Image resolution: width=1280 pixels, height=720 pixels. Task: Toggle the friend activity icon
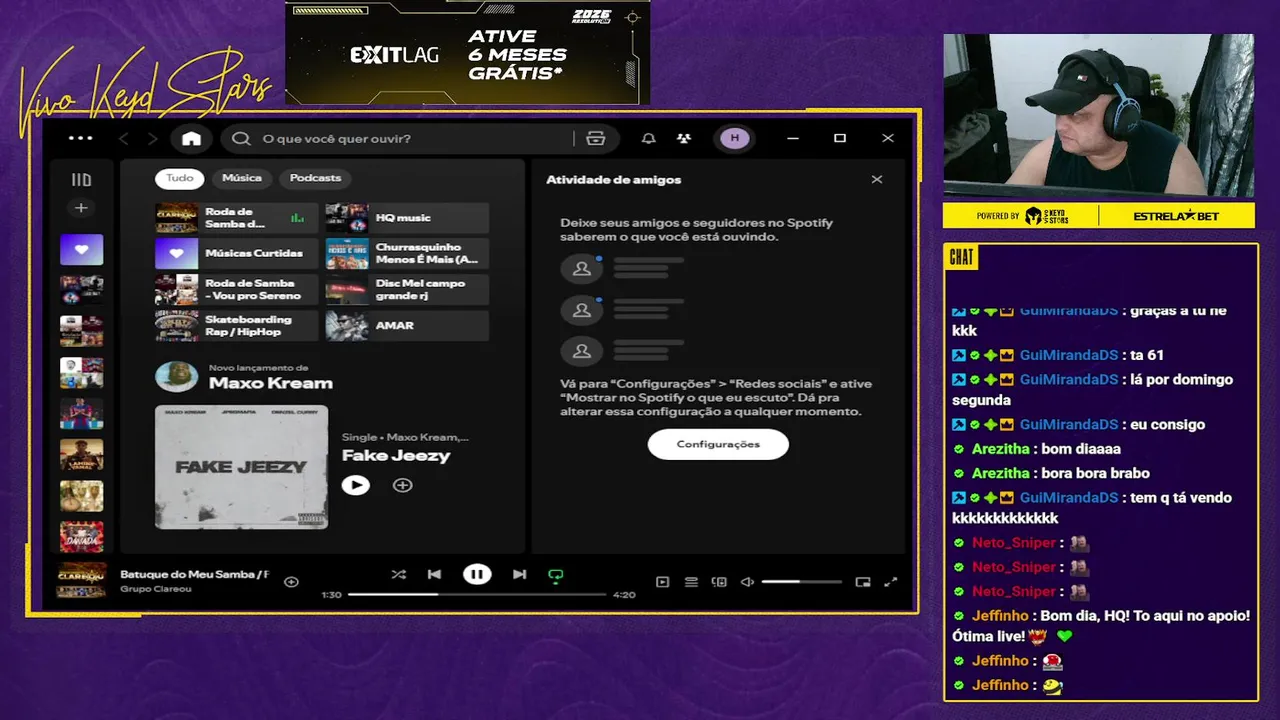click(x=683, y=138)
